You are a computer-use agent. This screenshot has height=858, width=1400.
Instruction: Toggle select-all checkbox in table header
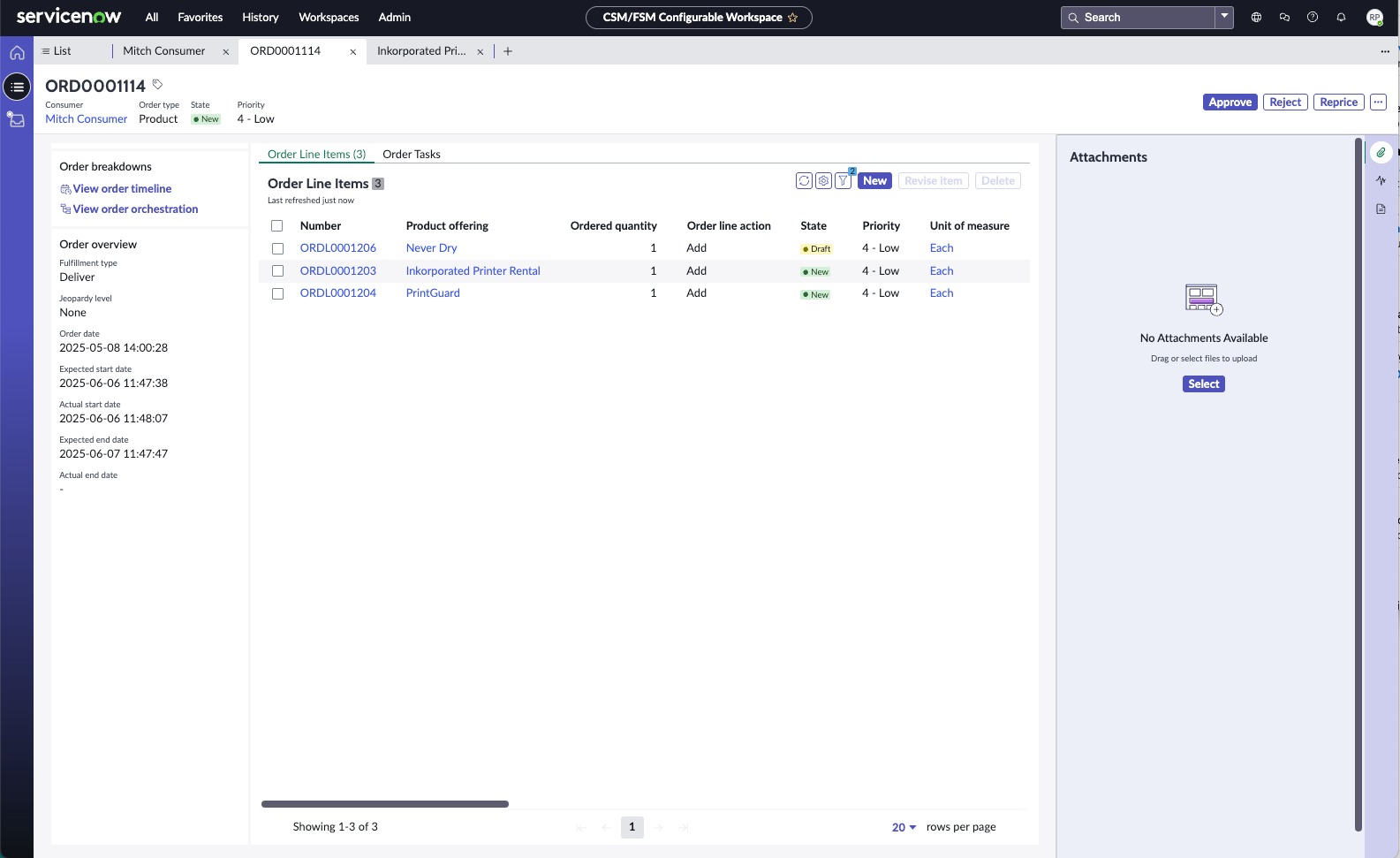point(276,225)
